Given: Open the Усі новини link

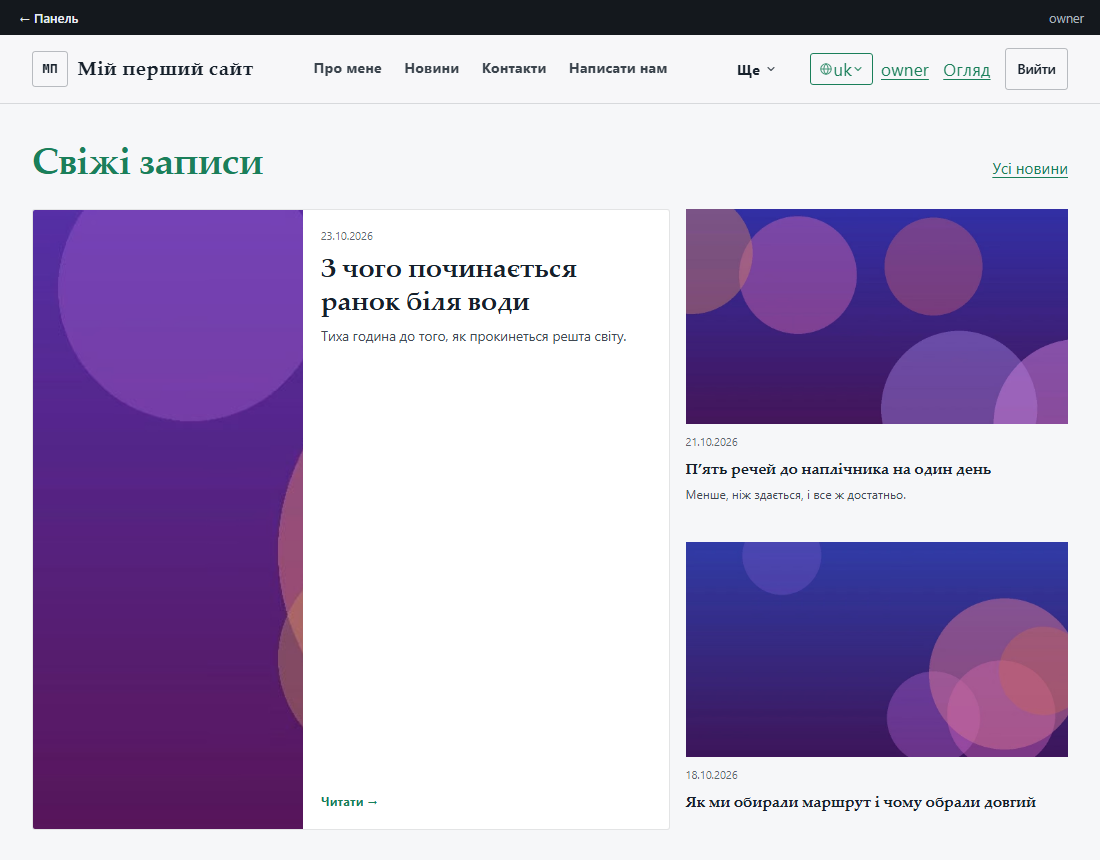Looking at the screenshot, I should 1029,169.
